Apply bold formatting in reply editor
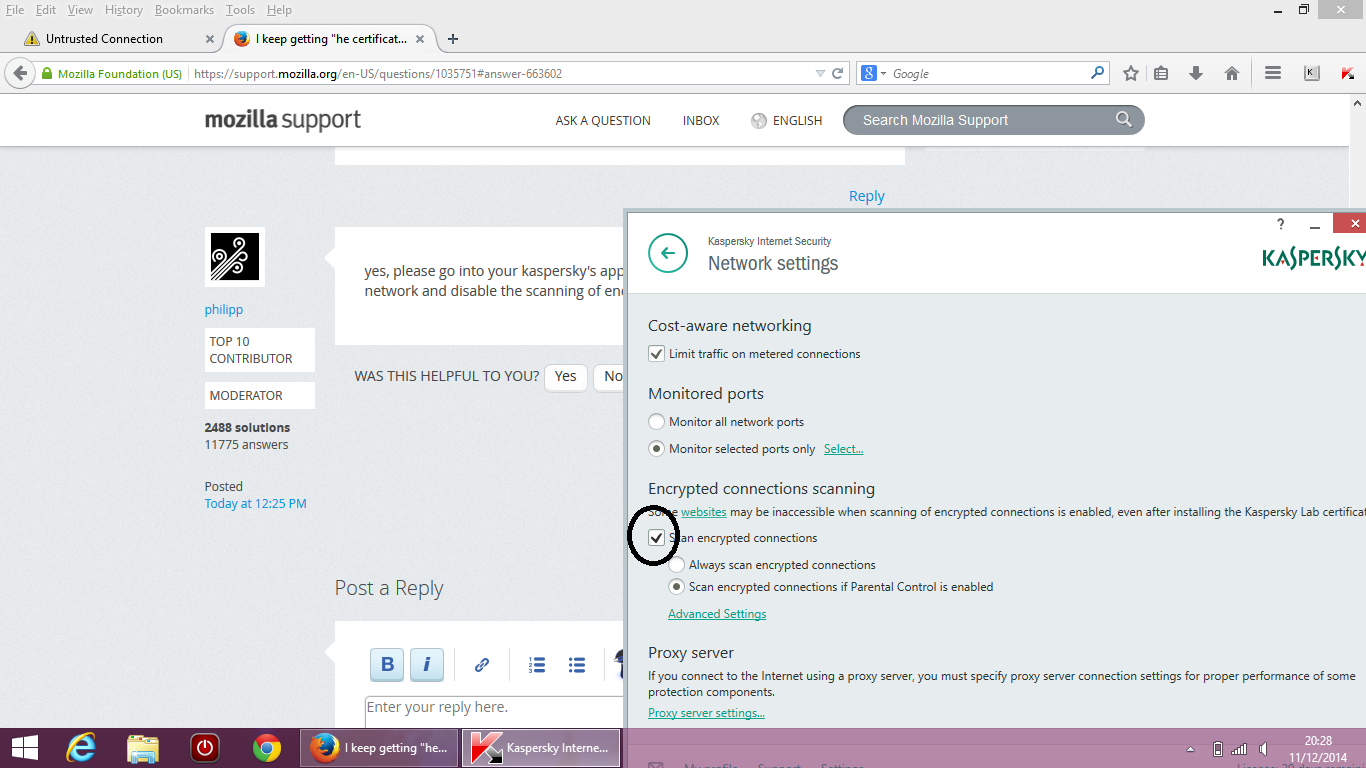Screen dimensions: 1366x768 387,664
